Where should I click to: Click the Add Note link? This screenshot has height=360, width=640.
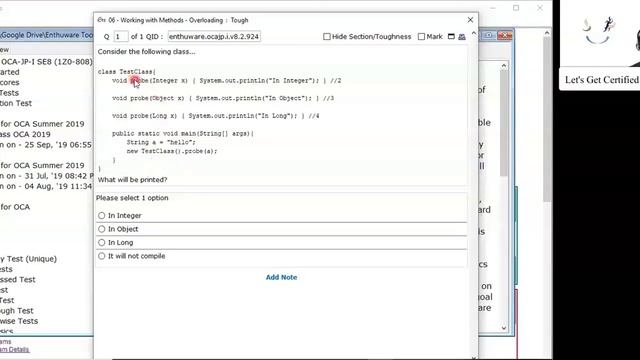(x=281, y=277)
